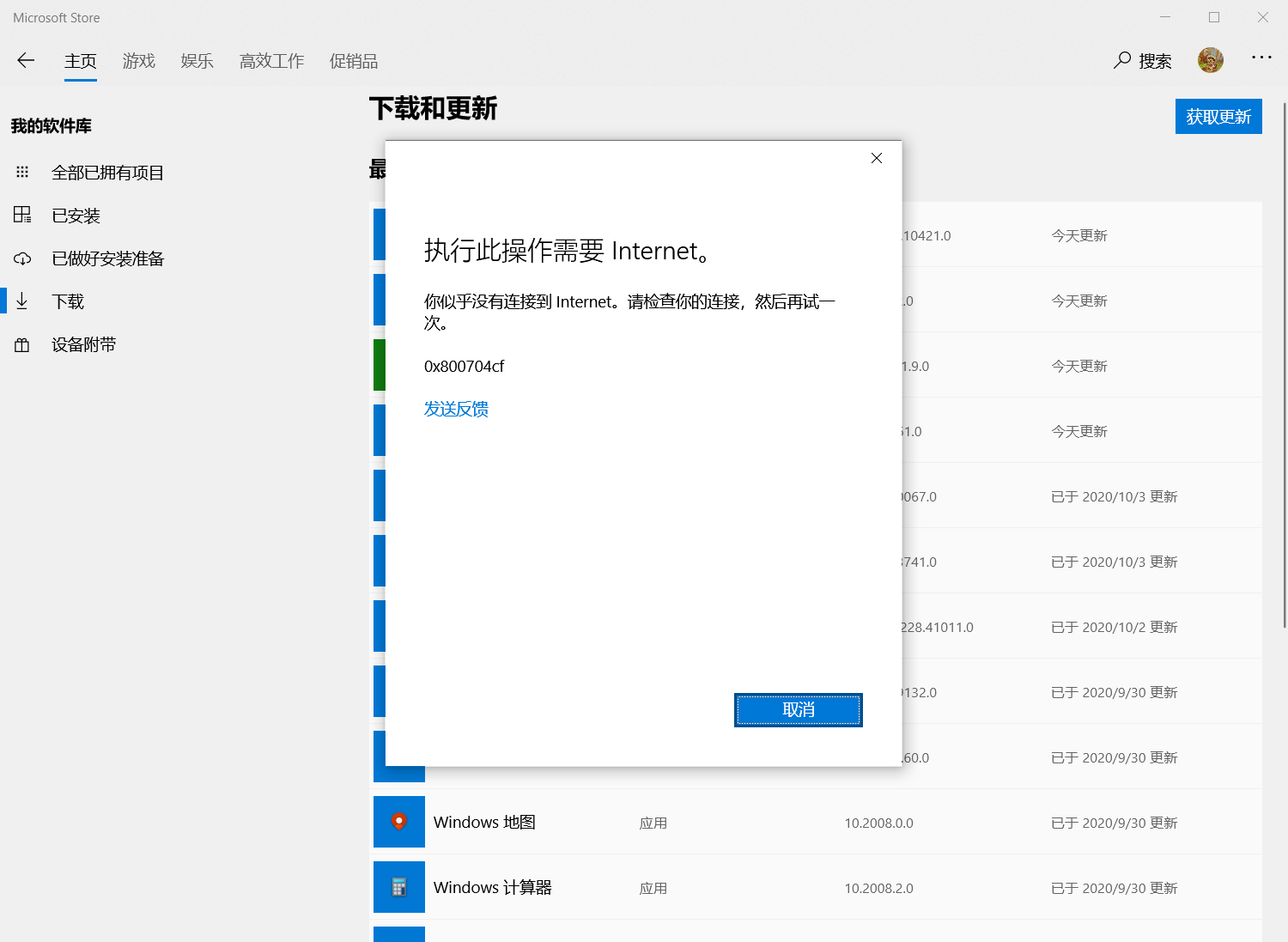This screenshot has height=942, width=1288.
Task: Click the cloud icon beside 已做好安装准备
Action: click(x=22, y=258)
